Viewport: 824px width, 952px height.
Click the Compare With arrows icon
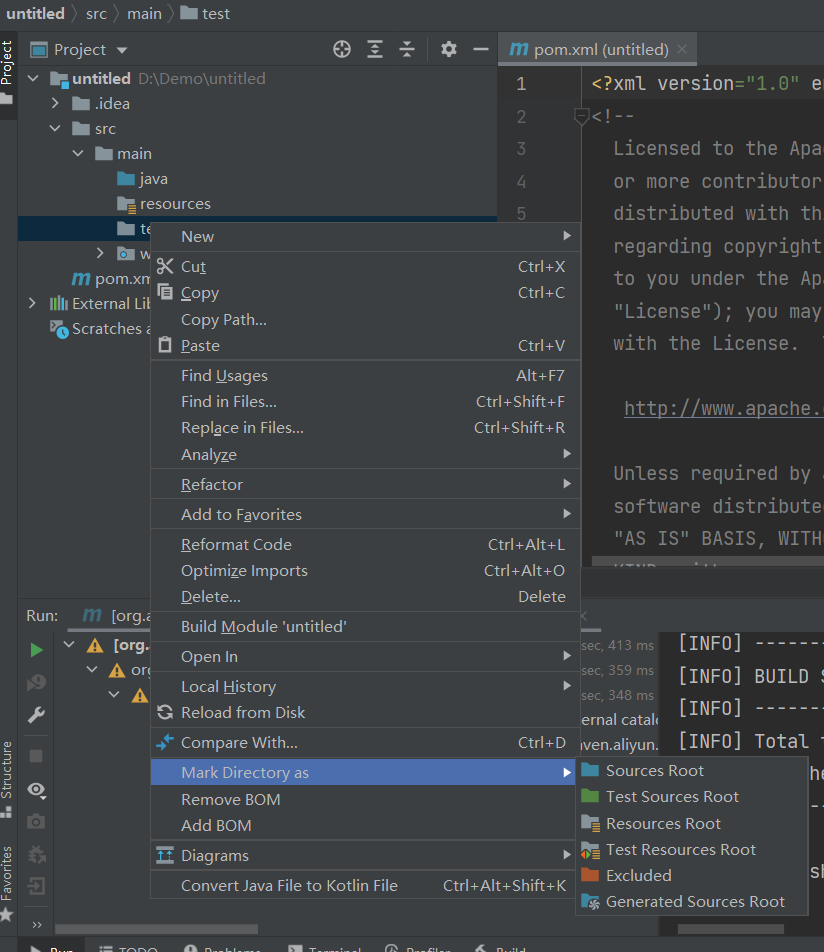(165, 742)
